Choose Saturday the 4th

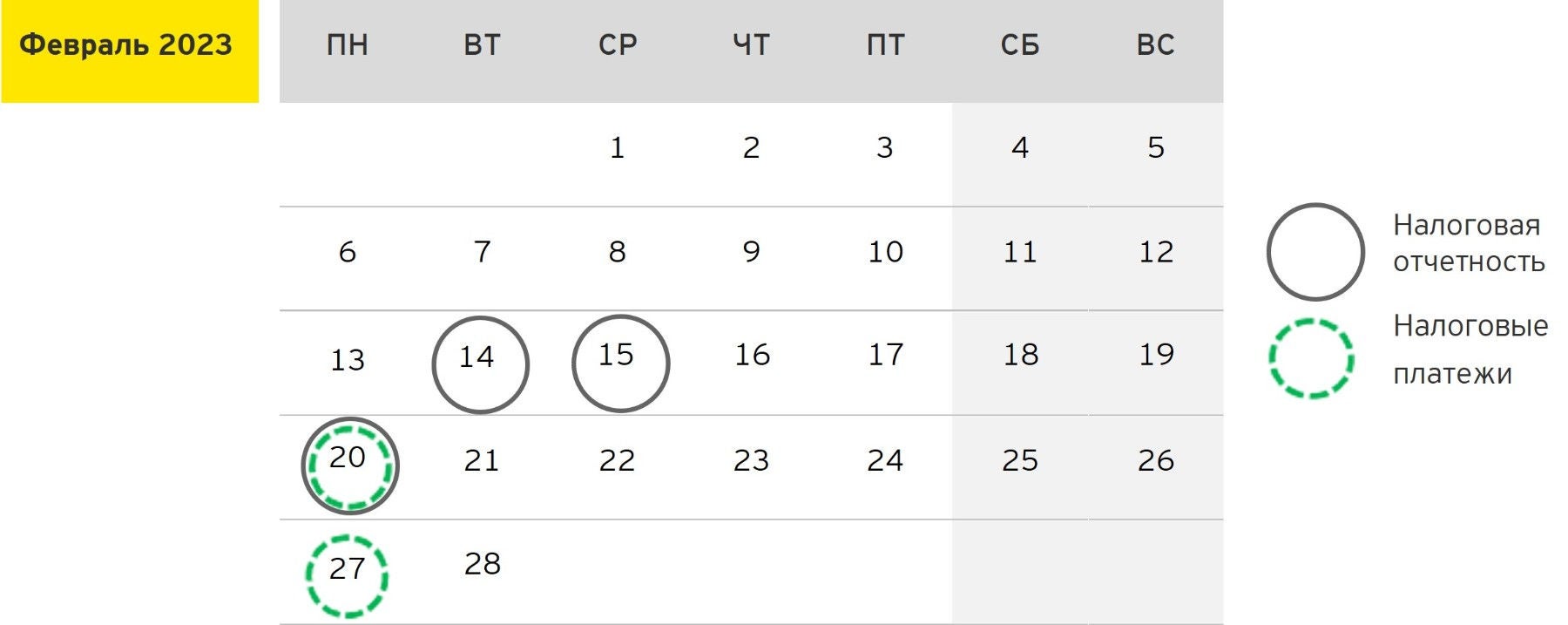[1019, 148]
